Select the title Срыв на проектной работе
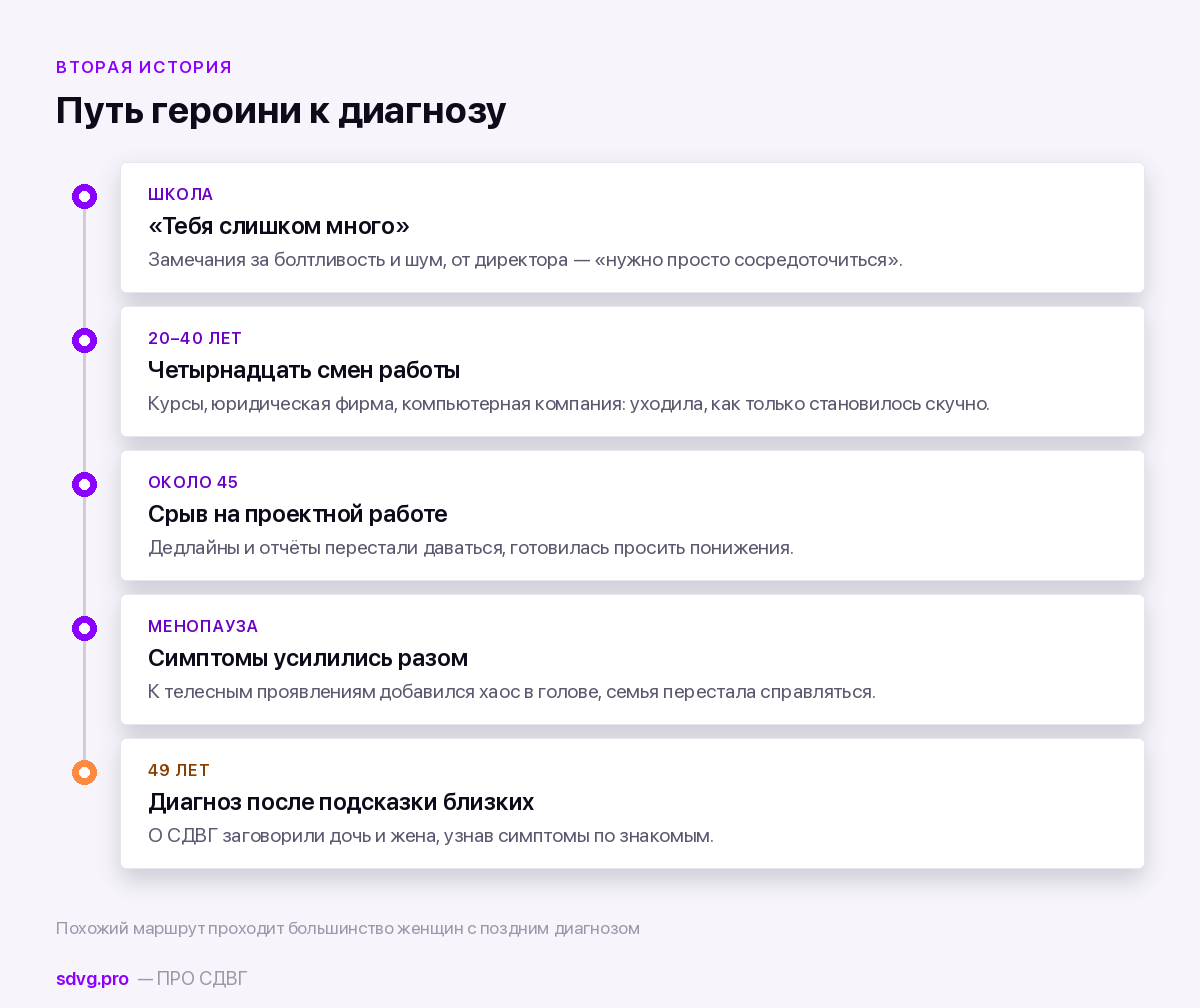 tap(298, 514)
